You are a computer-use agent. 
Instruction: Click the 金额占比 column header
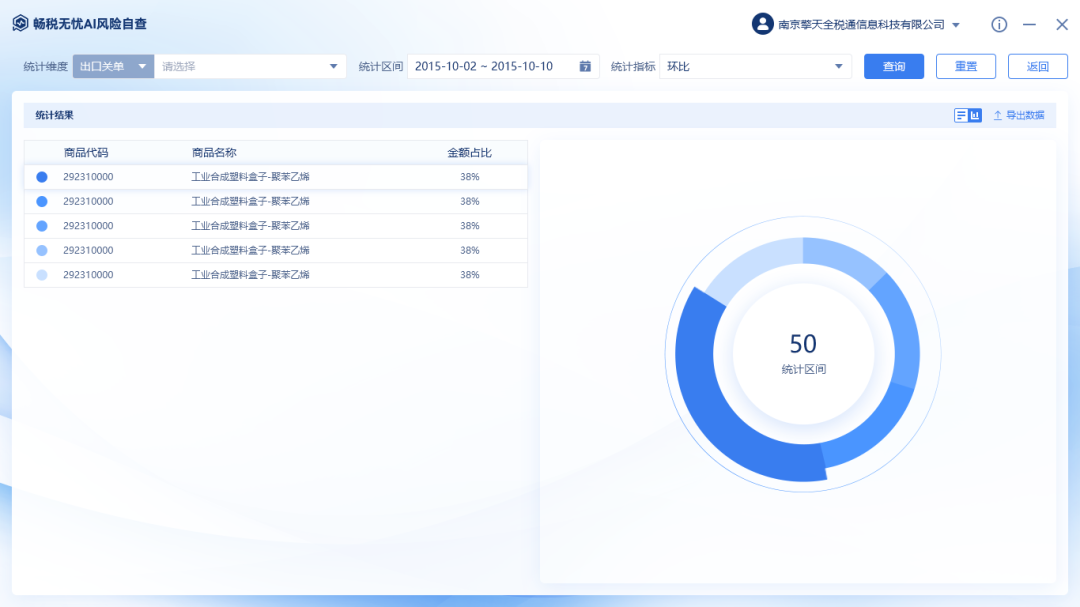coord(469,152)
